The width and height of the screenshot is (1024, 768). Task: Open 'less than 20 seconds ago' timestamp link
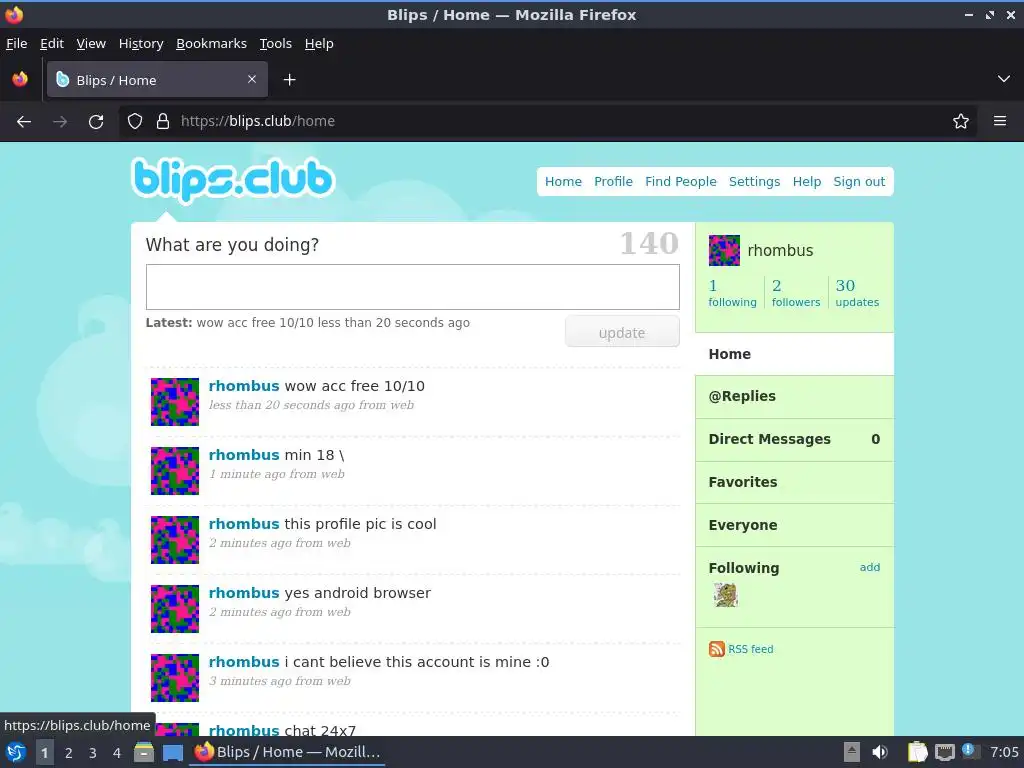pyautogui.click(x=281, y=405)
